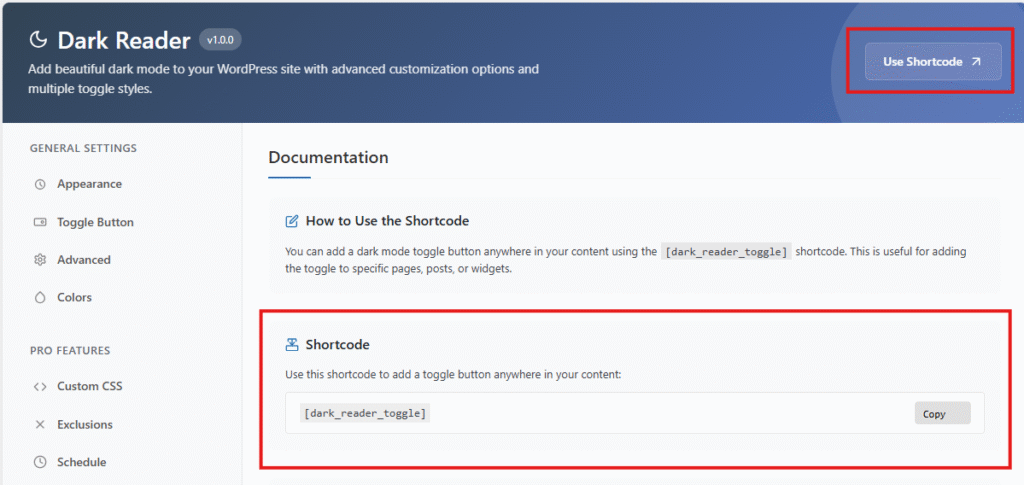Click the PRO FEATURES sidebar label
Viewport: 1024px width, 485px height.
tap(70, 351)
